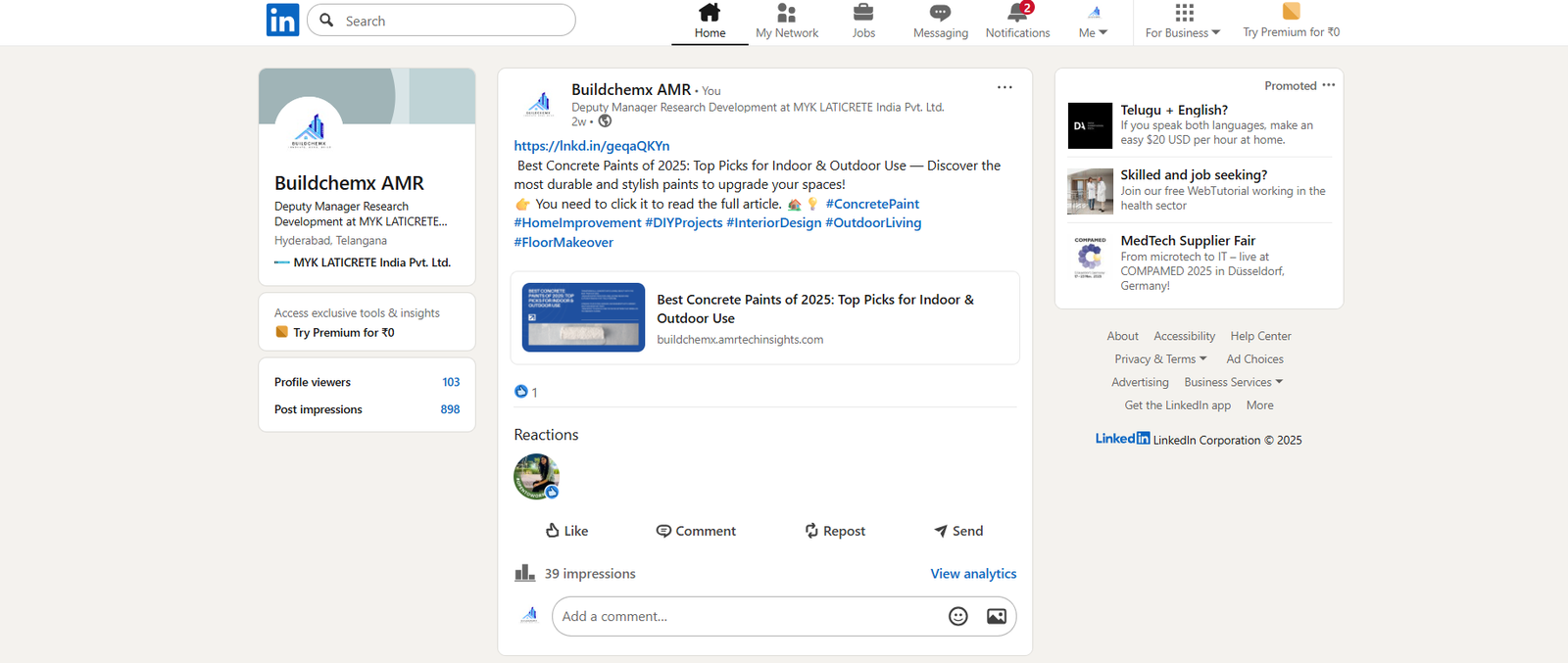Attach a photo to the comment
This screenshot has height=663, width=1568.
point(997,616)
